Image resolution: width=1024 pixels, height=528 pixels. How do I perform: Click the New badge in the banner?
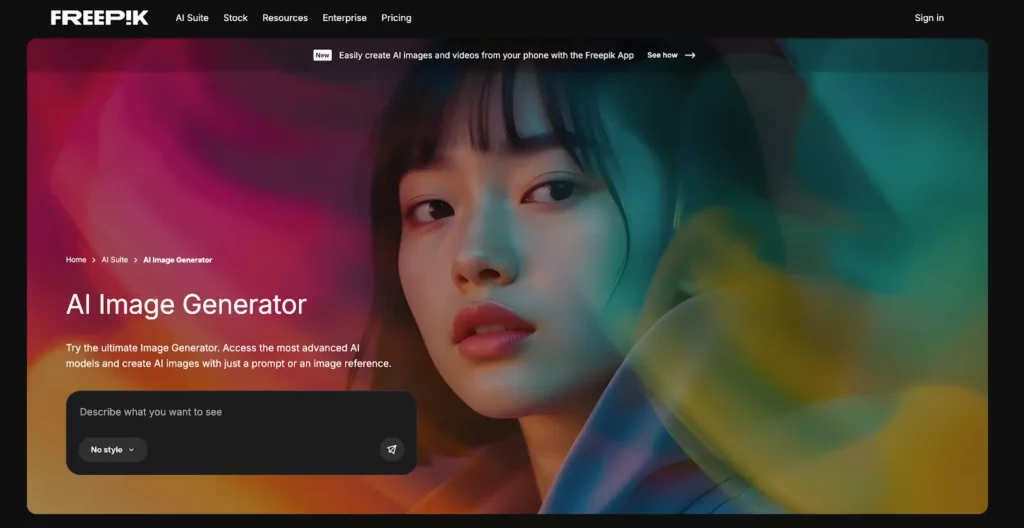coord(322,56)
